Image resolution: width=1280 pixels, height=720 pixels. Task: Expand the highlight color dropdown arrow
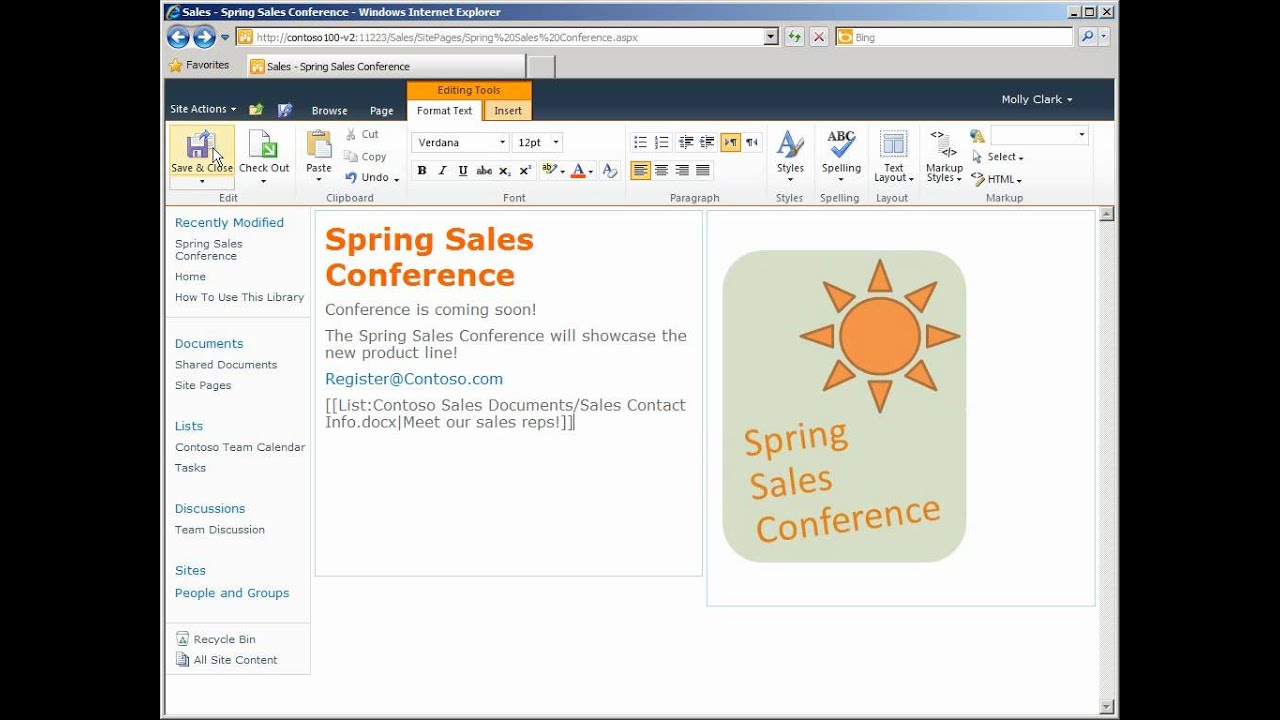click(562, 172)
